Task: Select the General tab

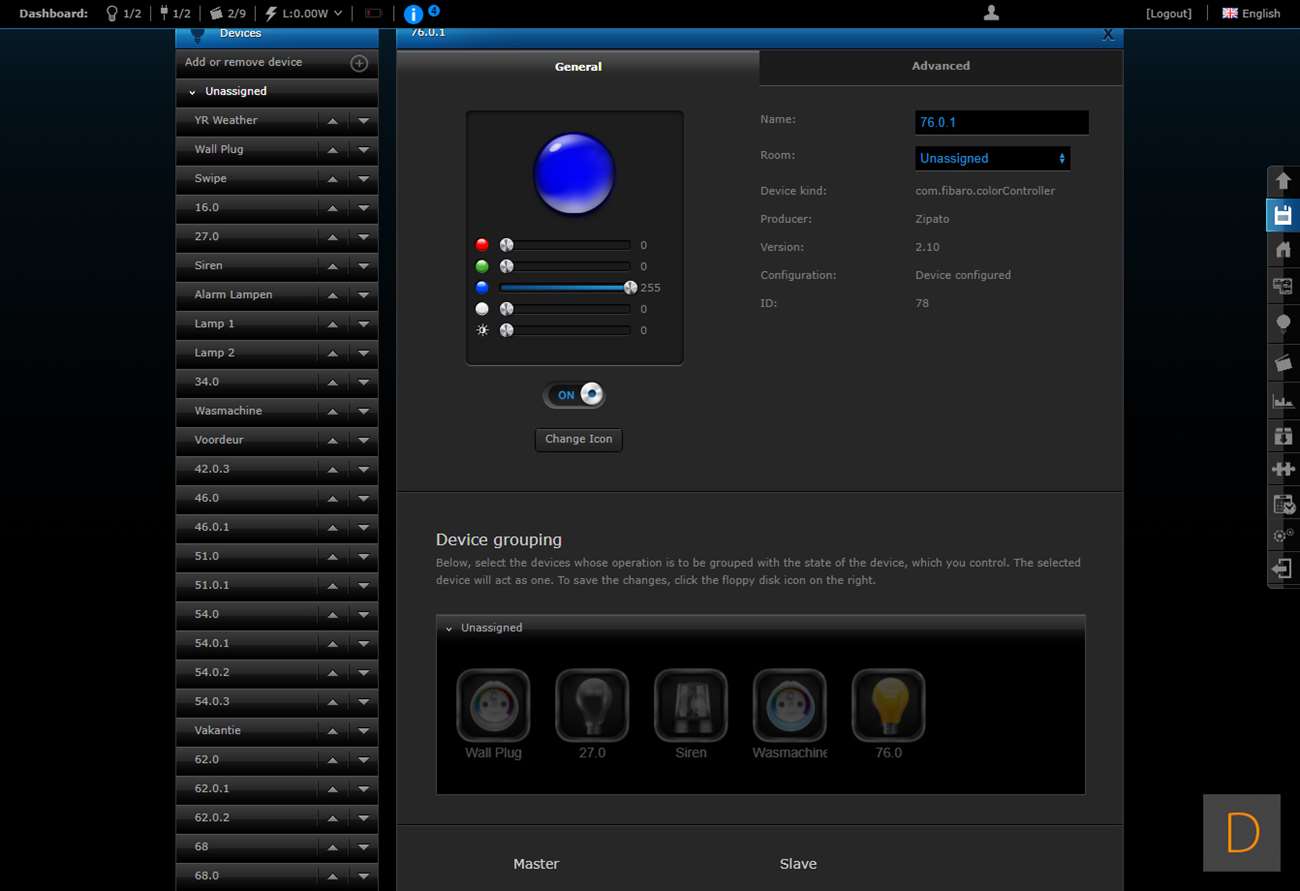Action: (x=578, y=67)
